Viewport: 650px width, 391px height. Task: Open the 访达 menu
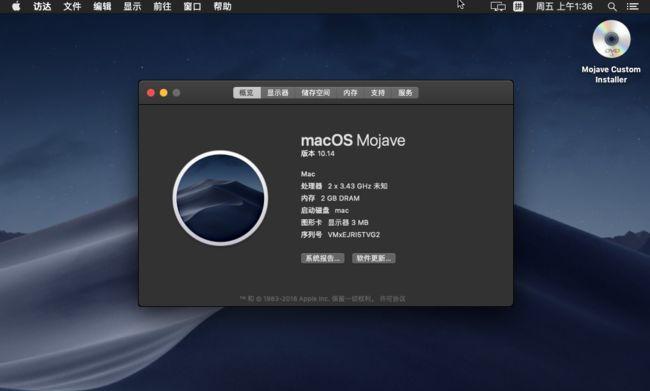[x=42, y=6]
